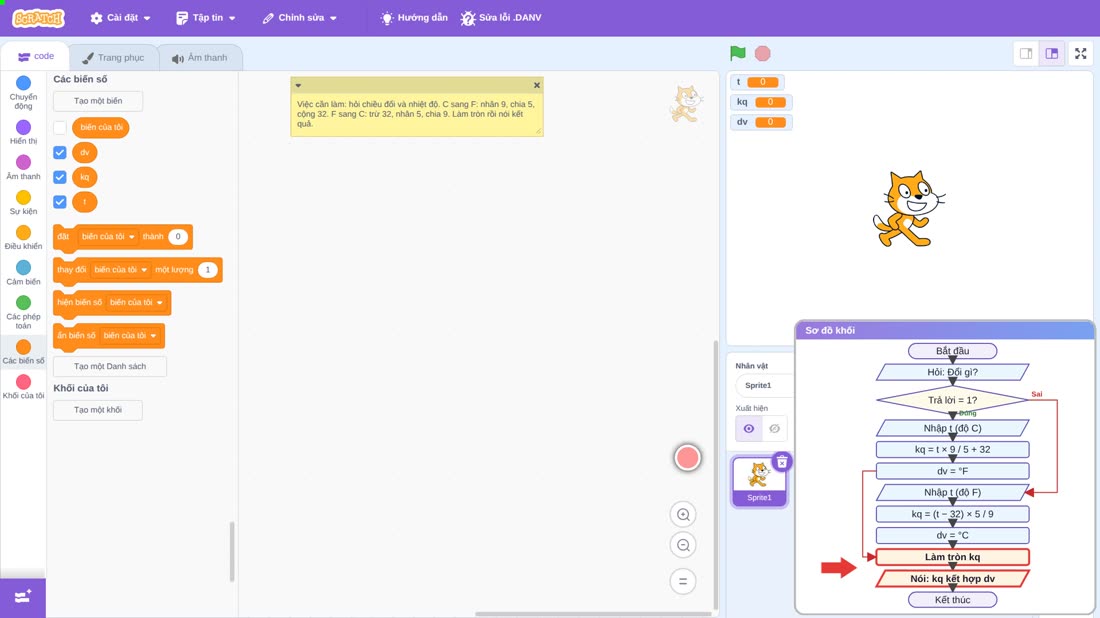Screen dimensions: 1100x618
Task: Delete Sprite1 with the trash icon
Action: 782,462
